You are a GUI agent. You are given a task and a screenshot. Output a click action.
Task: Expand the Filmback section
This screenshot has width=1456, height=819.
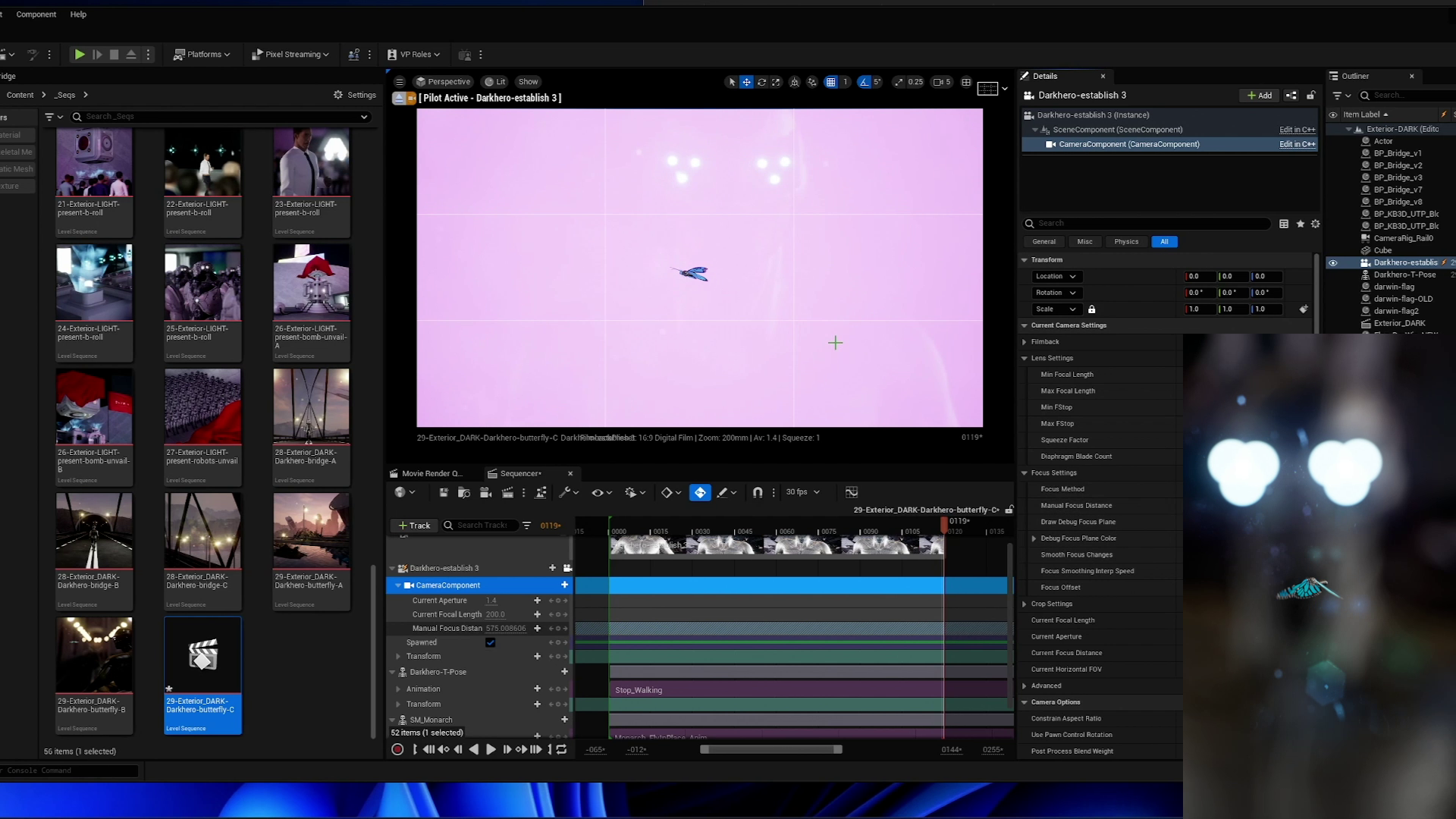[x=1025, y=342]
